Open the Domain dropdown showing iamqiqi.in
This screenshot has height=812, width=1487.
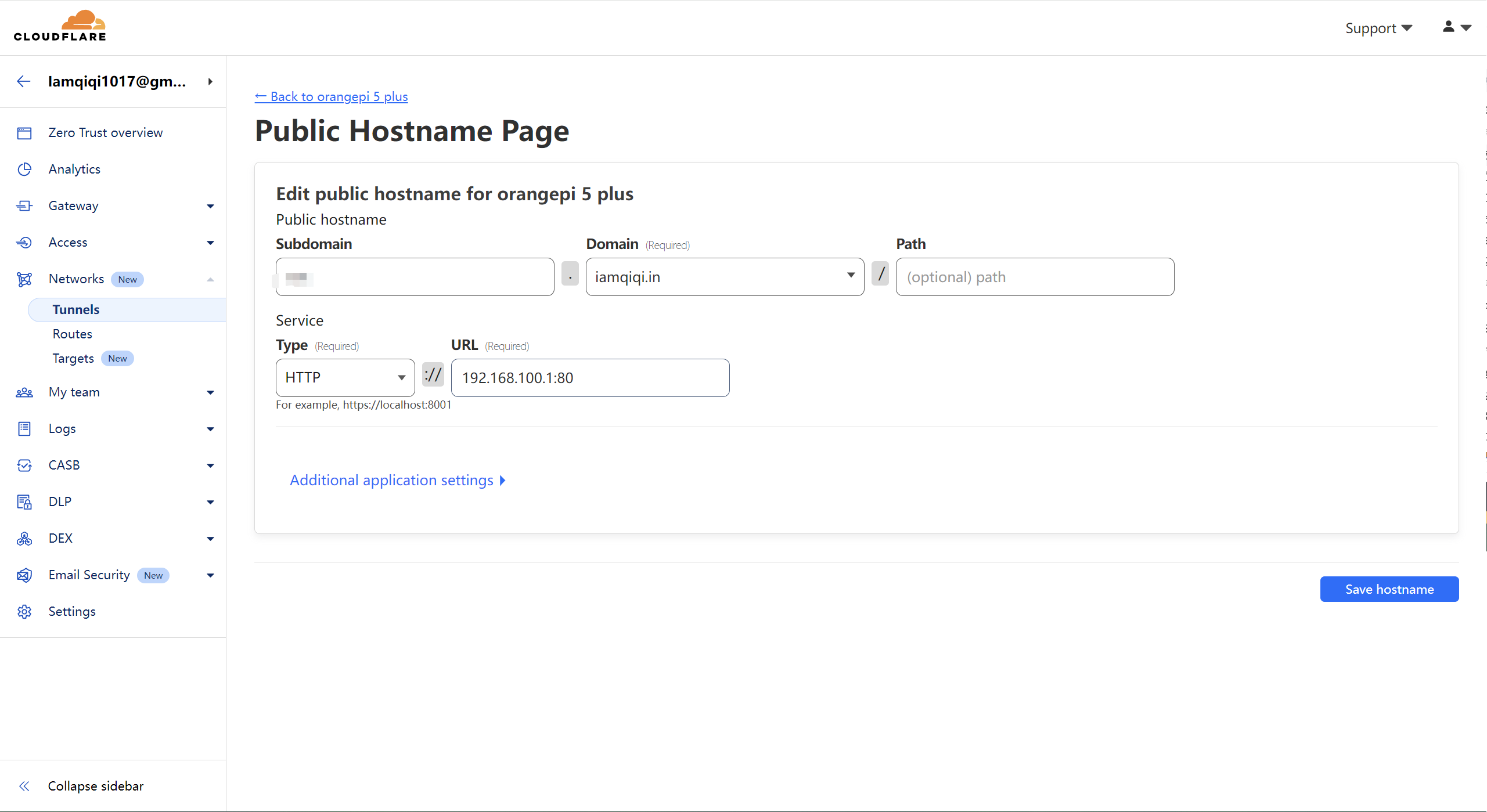(725, 277)
